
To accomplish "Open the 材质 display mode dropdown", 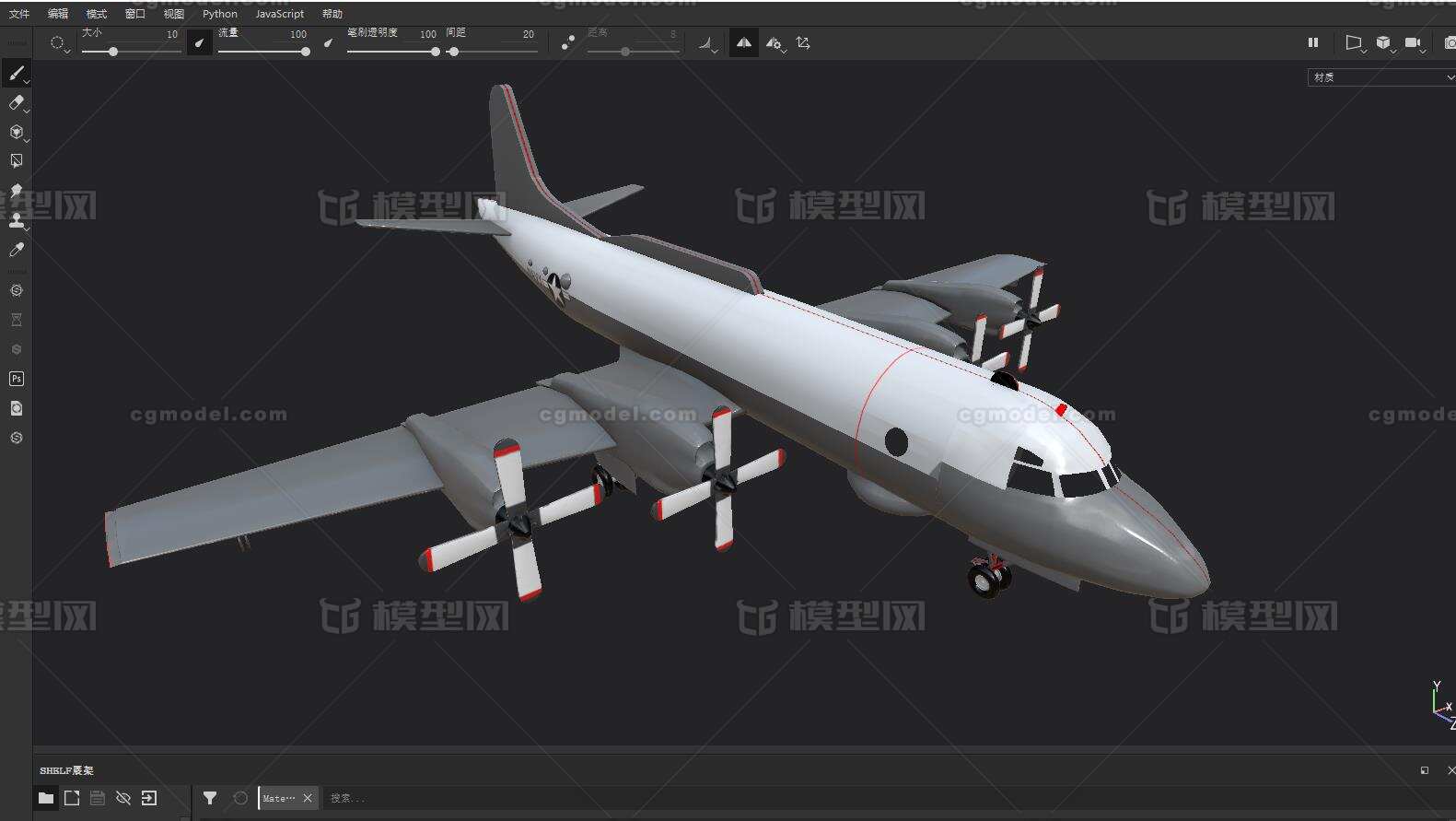I will (x=1380, y=77).
